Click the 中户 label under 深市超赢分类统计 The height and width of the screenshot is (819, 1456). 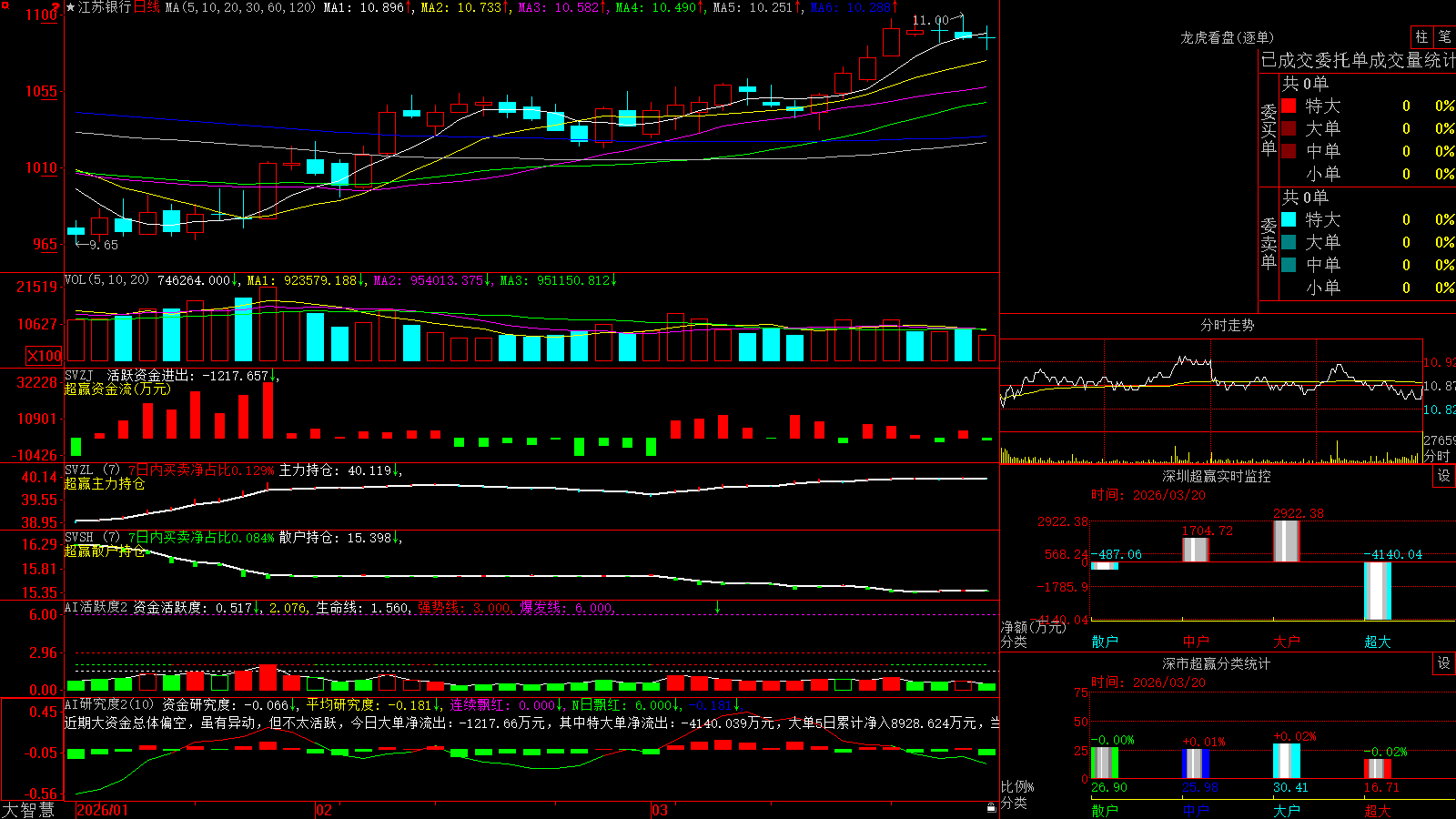pyautogui.click(x=1196, y=810)
